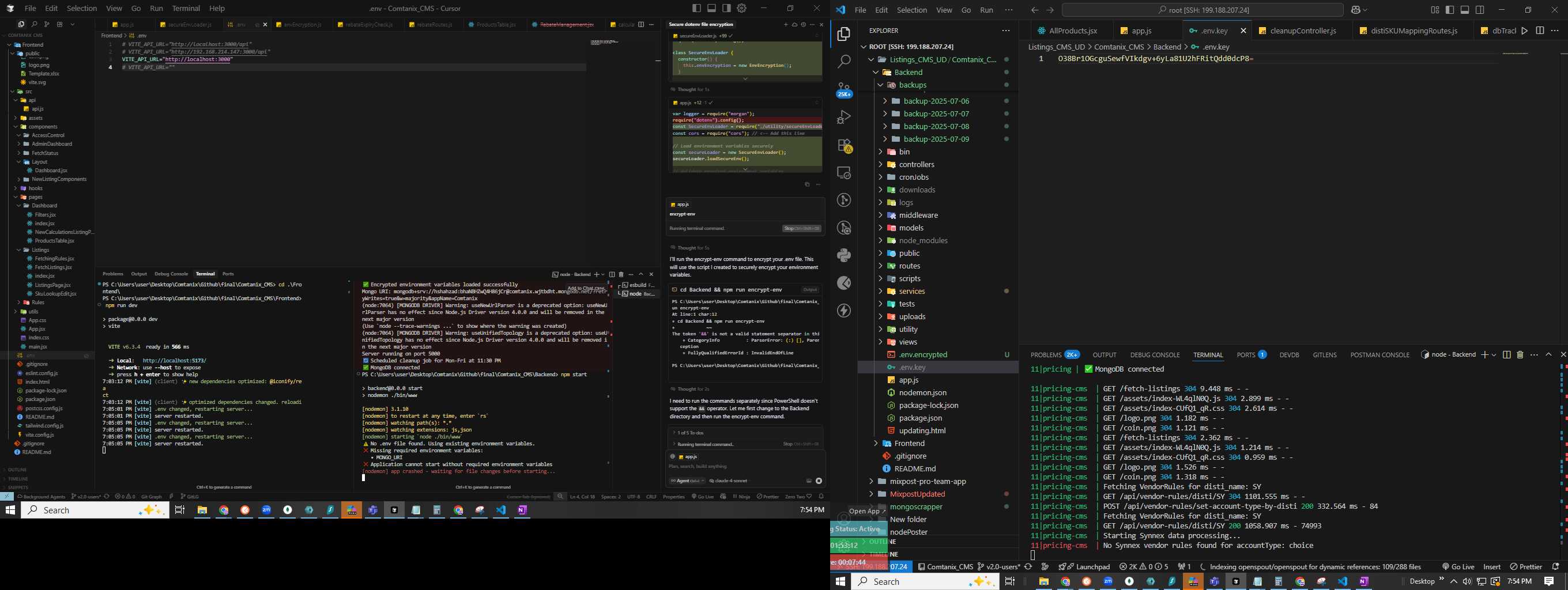1568x590 pixels.
Task: Go back using VS Code navigation arrow
Action: [x=1035, y=10]
